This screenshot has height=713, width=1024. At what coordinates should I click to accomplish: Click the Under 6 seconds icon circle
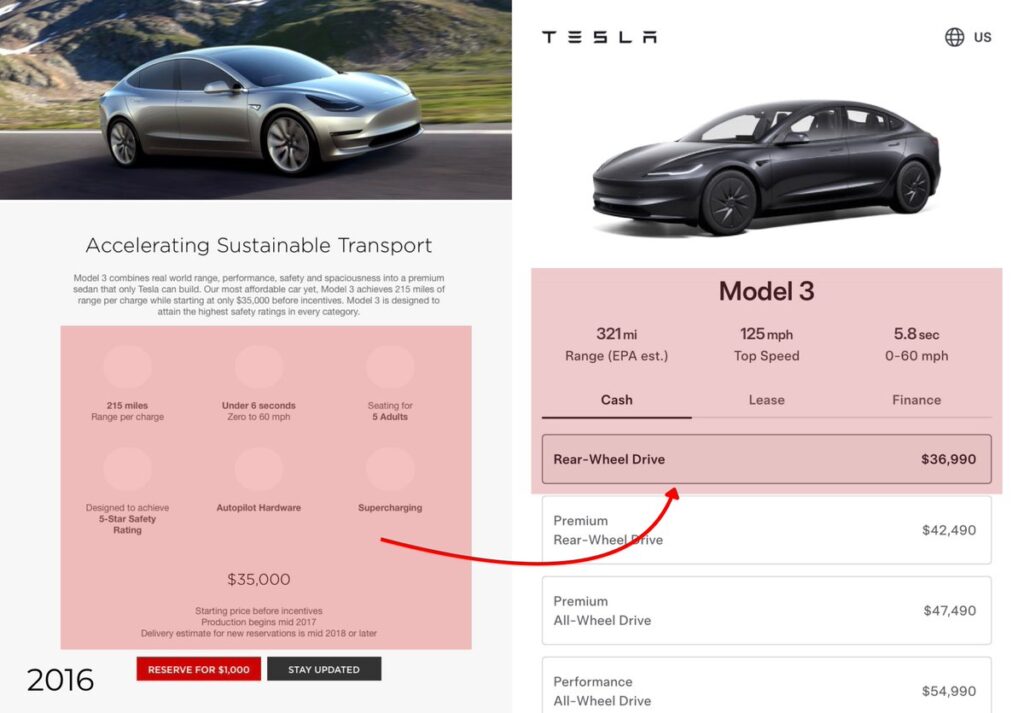coord(259,367)
